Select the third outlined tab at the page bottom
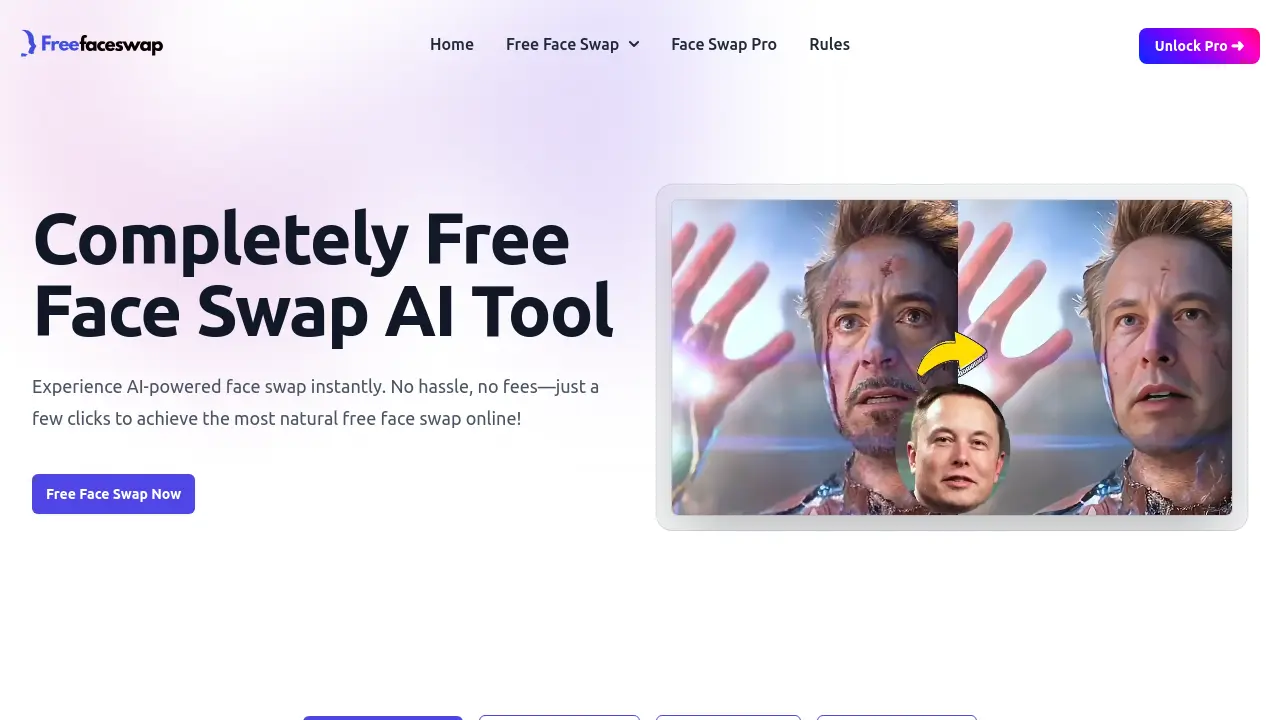The width and height of the screenshot is (1280, 720). (728, 717)
